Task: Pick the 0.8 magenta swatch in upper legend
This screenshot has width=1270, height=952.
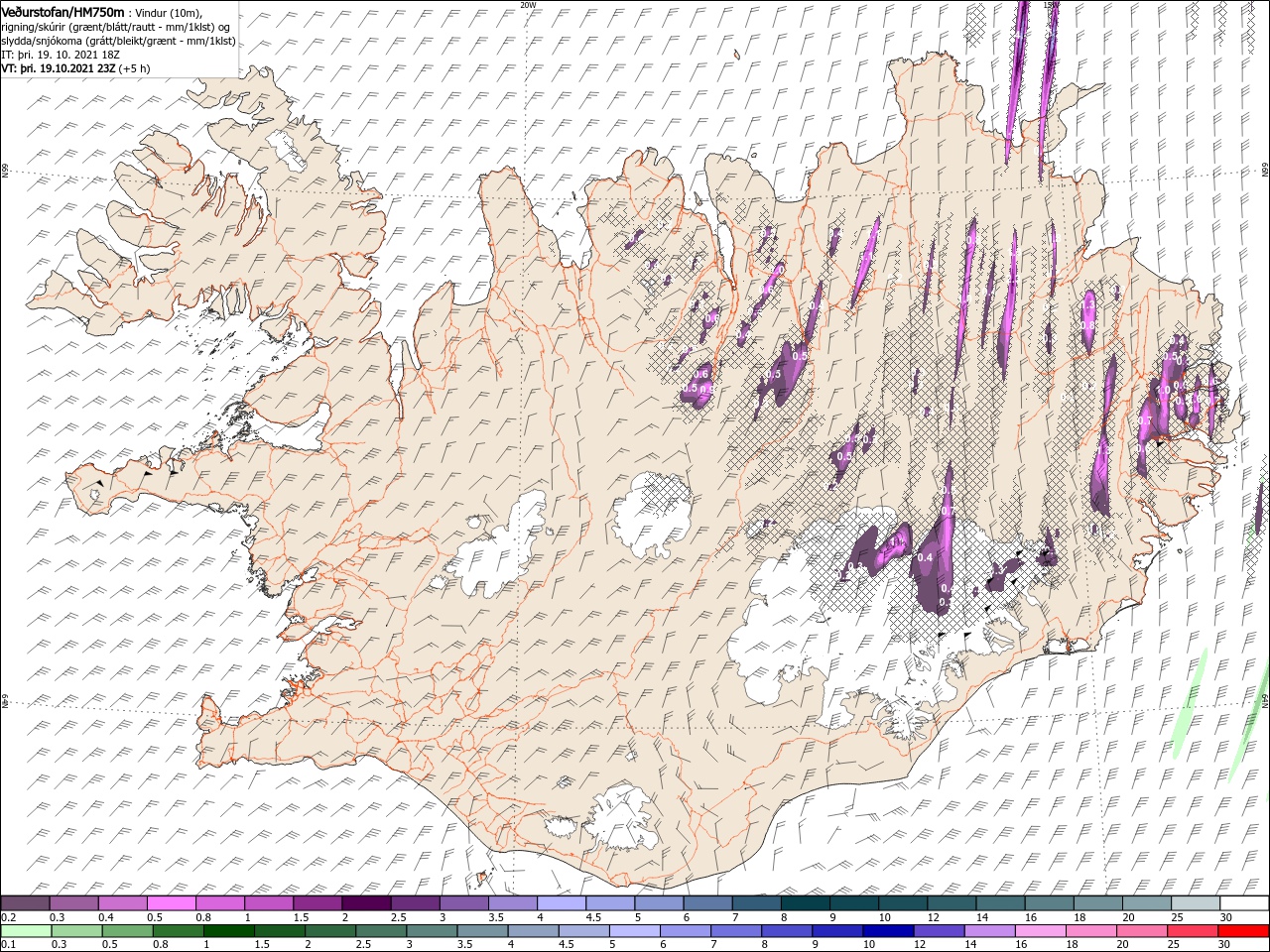Action: (x=219, y=903)
